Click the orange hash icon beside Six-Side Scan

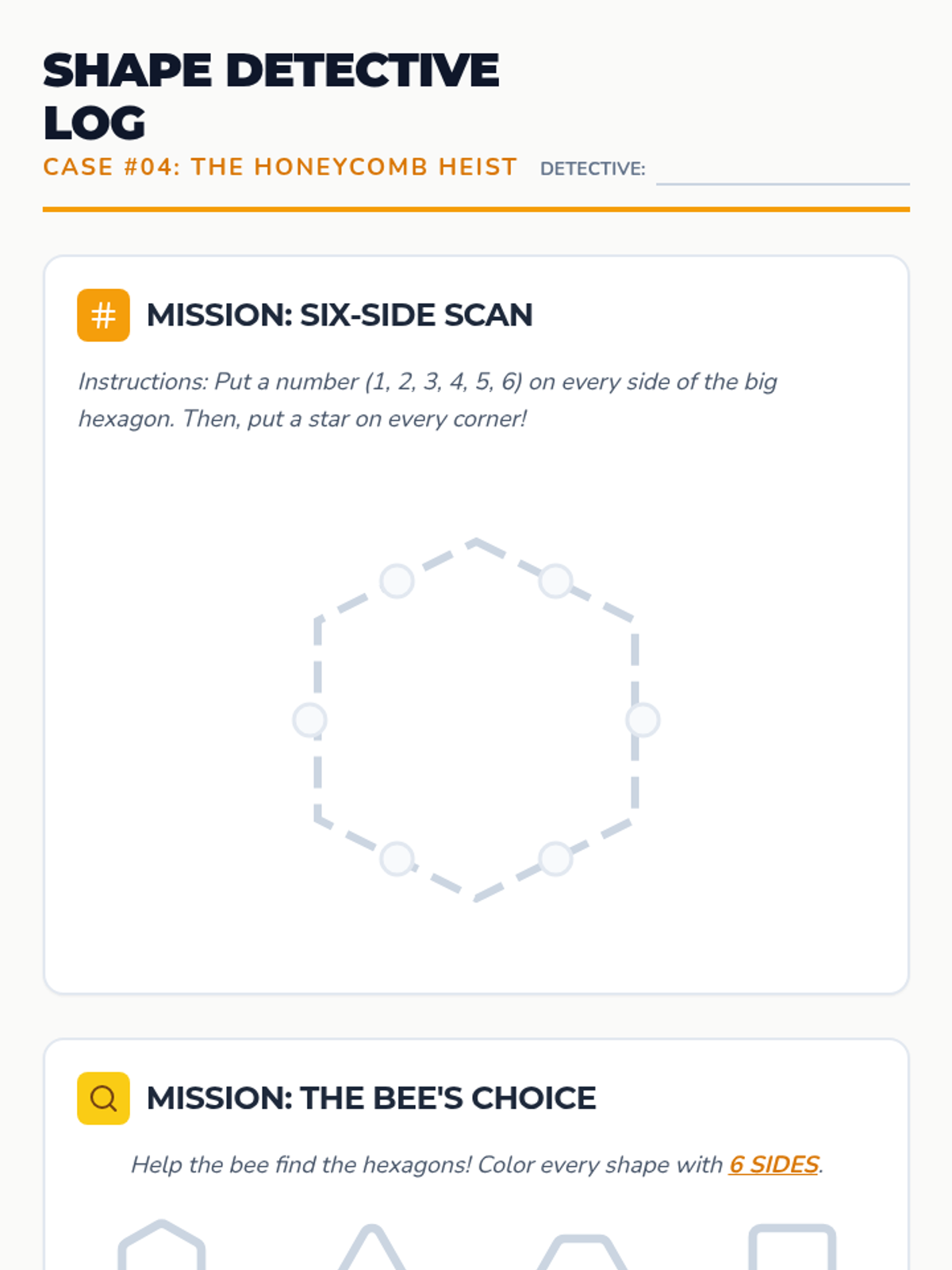click(x=103, y=315)
